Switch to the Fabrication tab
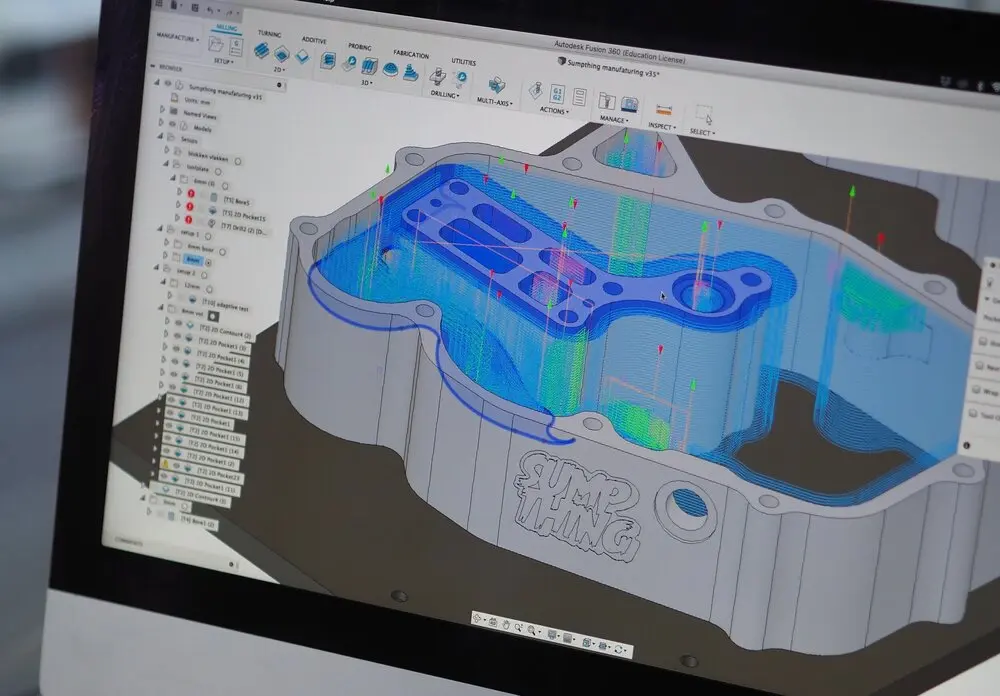This screenshot has height=696, width=1000. [411, 54]
